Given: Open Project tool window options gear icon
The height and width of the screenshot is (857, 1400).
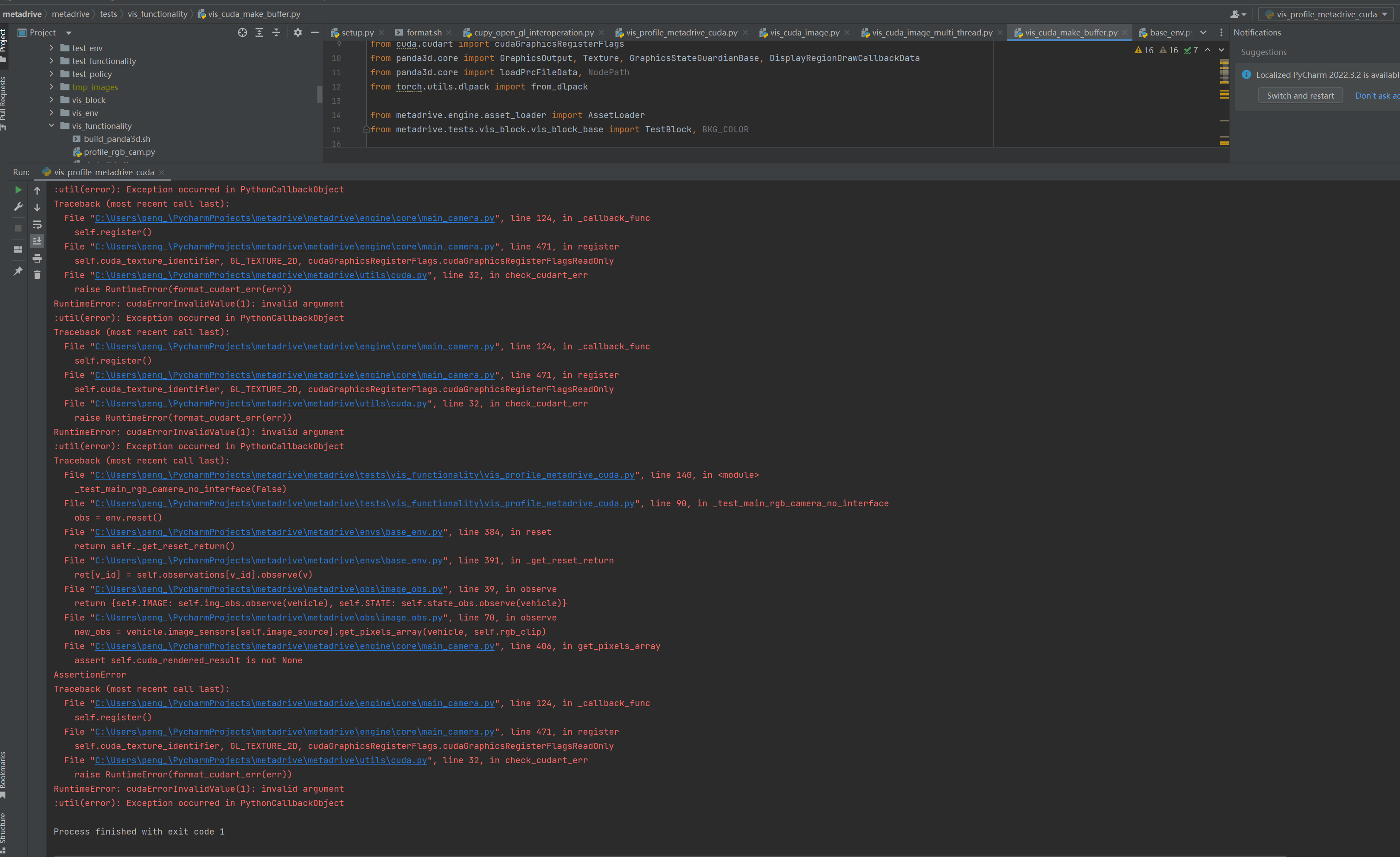Looking at the screenshot, I should (x=298, y=32).
